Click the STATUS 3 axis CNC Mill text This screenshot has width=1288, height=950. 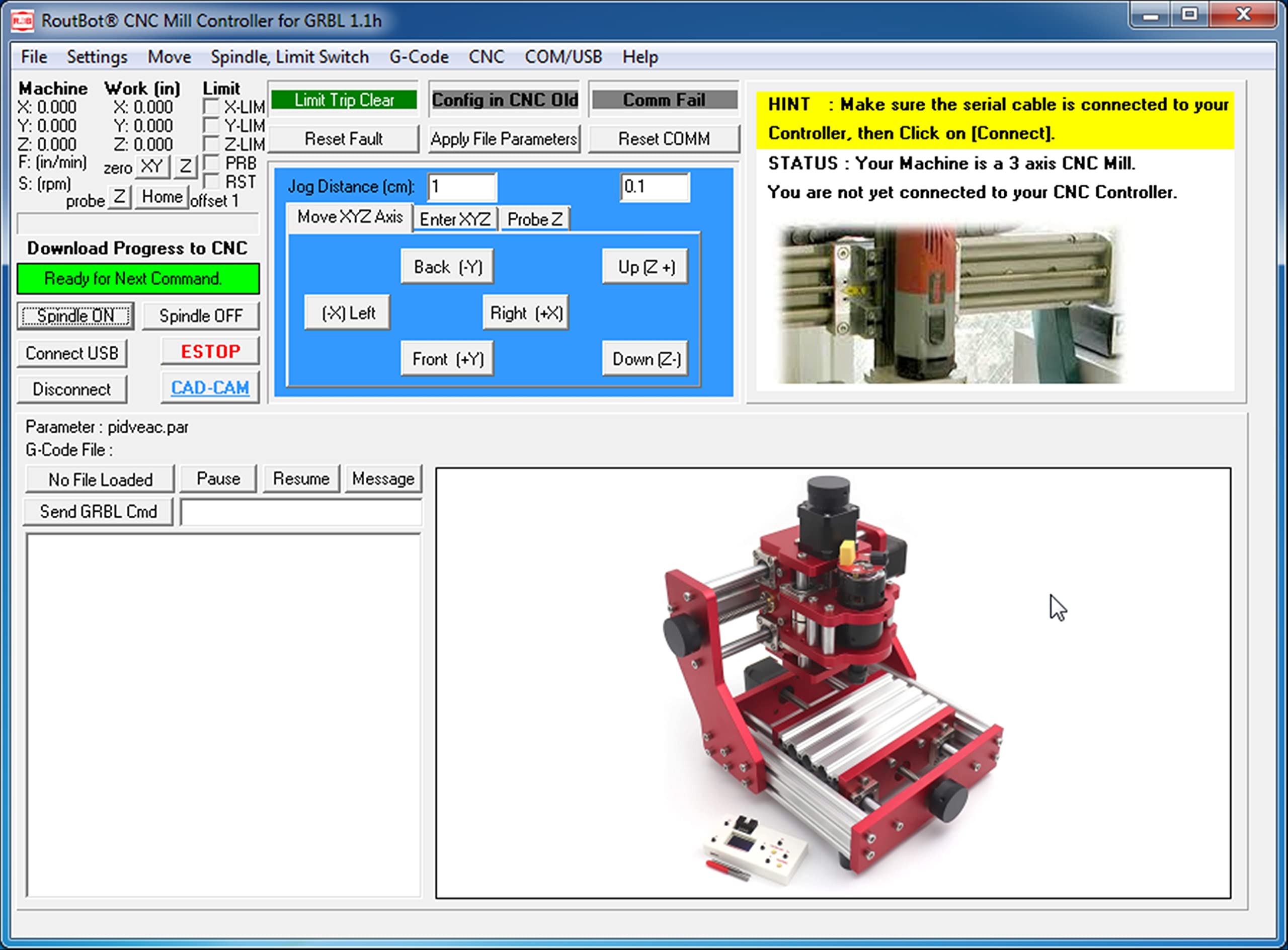click(952, 164)
